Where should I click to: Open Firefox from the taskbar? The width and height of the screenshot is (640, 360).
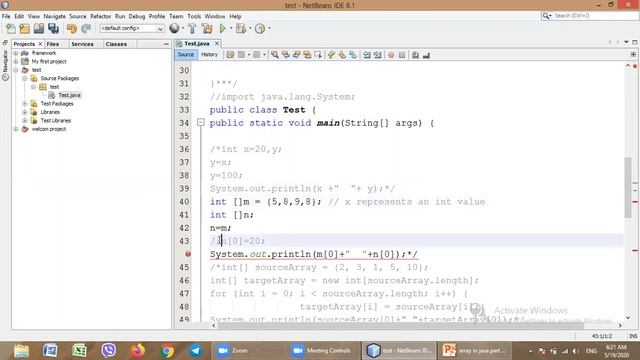[138, 351]
